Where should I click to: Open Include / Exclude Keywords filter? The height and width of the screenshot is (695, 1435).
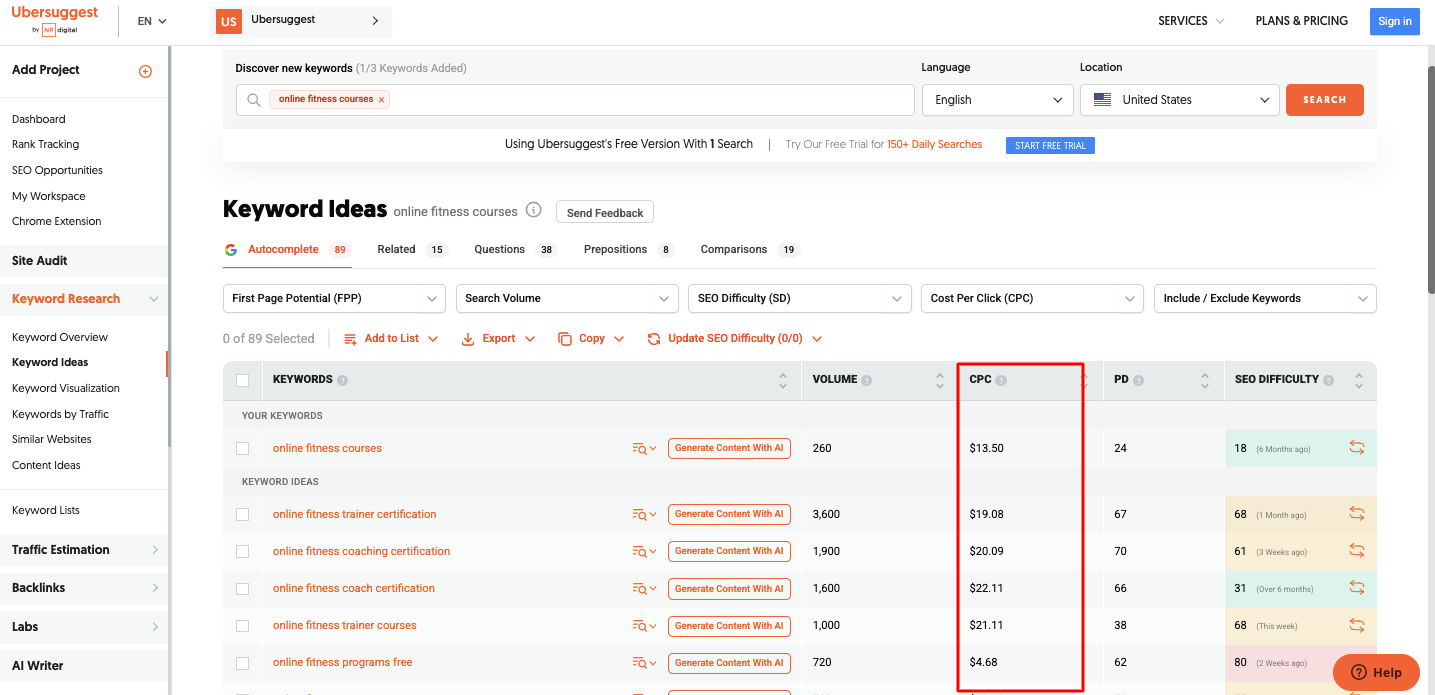coord(1265,298)
